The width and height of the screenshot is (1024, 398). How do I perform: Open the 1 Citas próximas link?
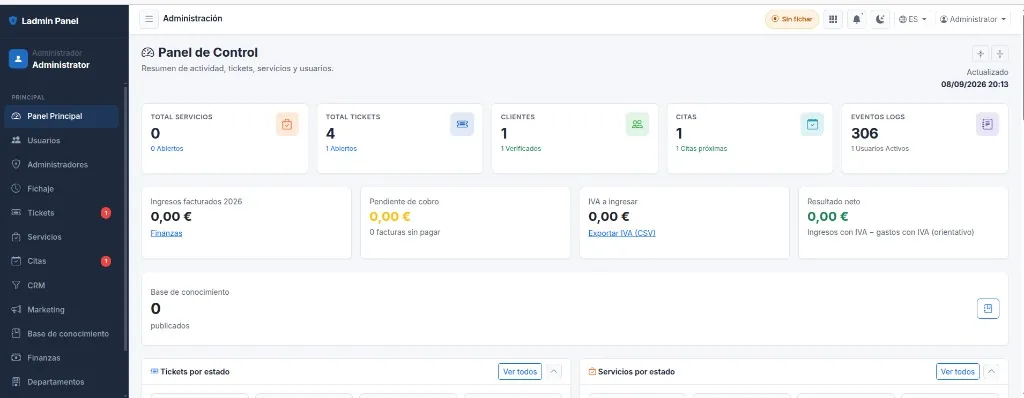click(701, 149)
